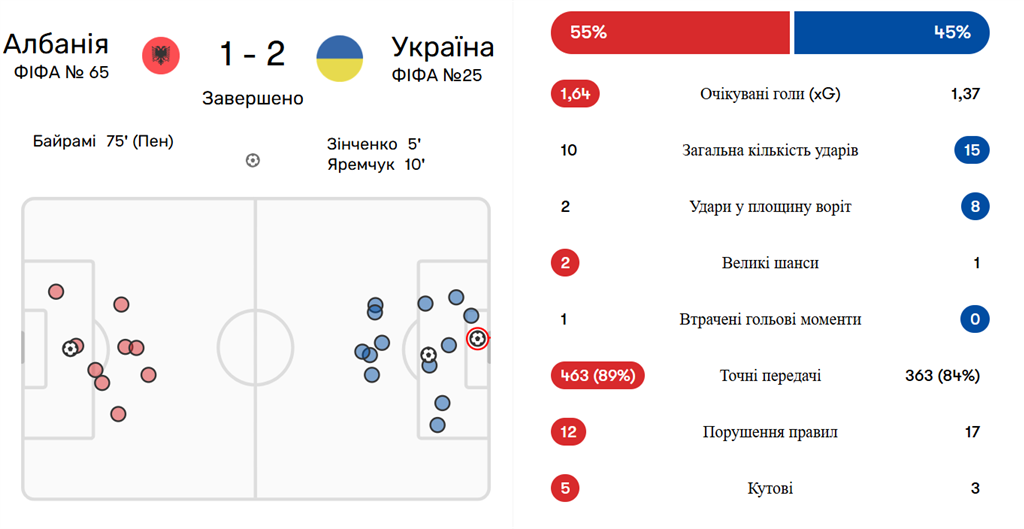Select Ukraine's goal ball near the penalty arc
1024x529 pixels.
pyautogui.click(x=428, y=354)
